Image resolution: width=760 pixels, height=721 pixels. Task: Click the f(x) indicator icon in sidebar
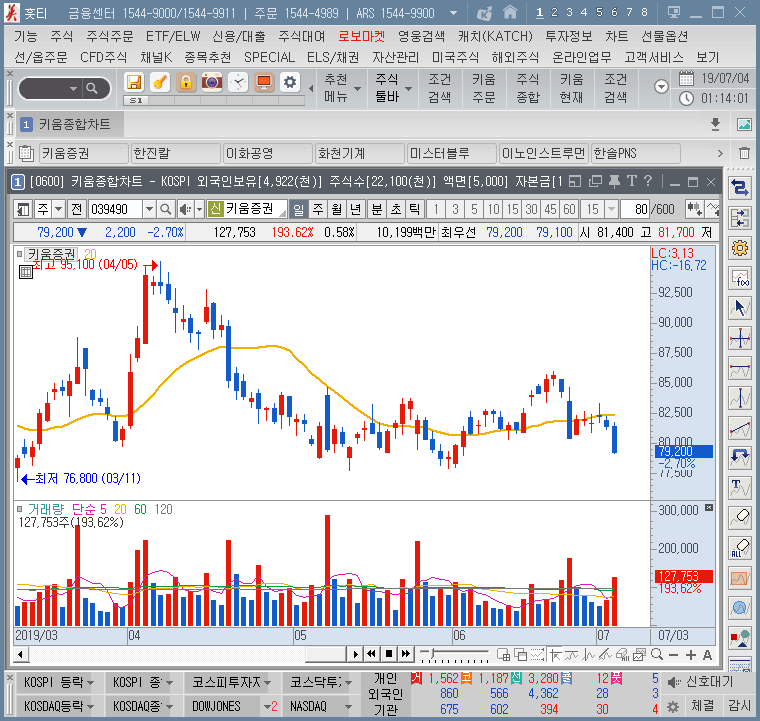740,278
